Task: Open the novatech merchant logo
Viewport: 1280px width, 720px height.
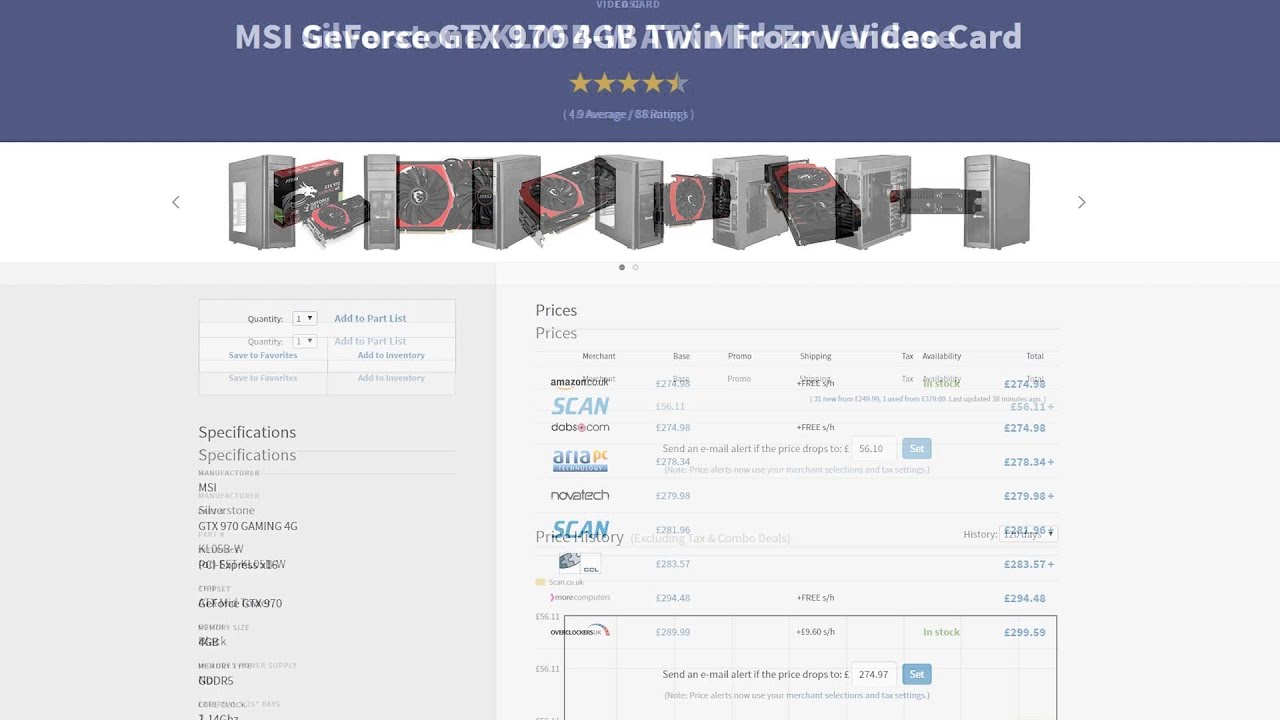Action: tap(580, 496)
